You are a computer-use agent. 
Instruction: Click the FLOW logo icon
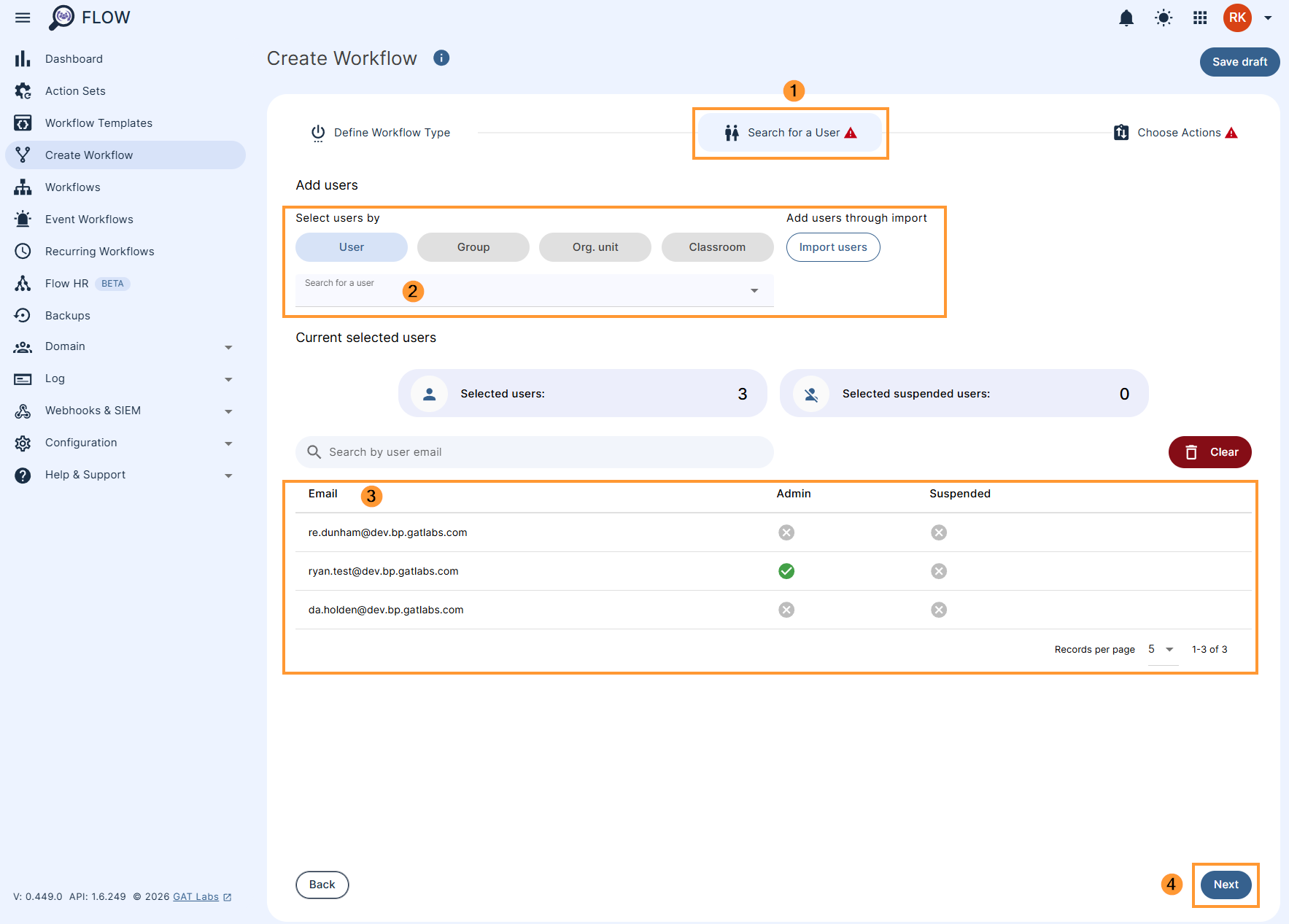pyautogui.click(x=62, y=18)
